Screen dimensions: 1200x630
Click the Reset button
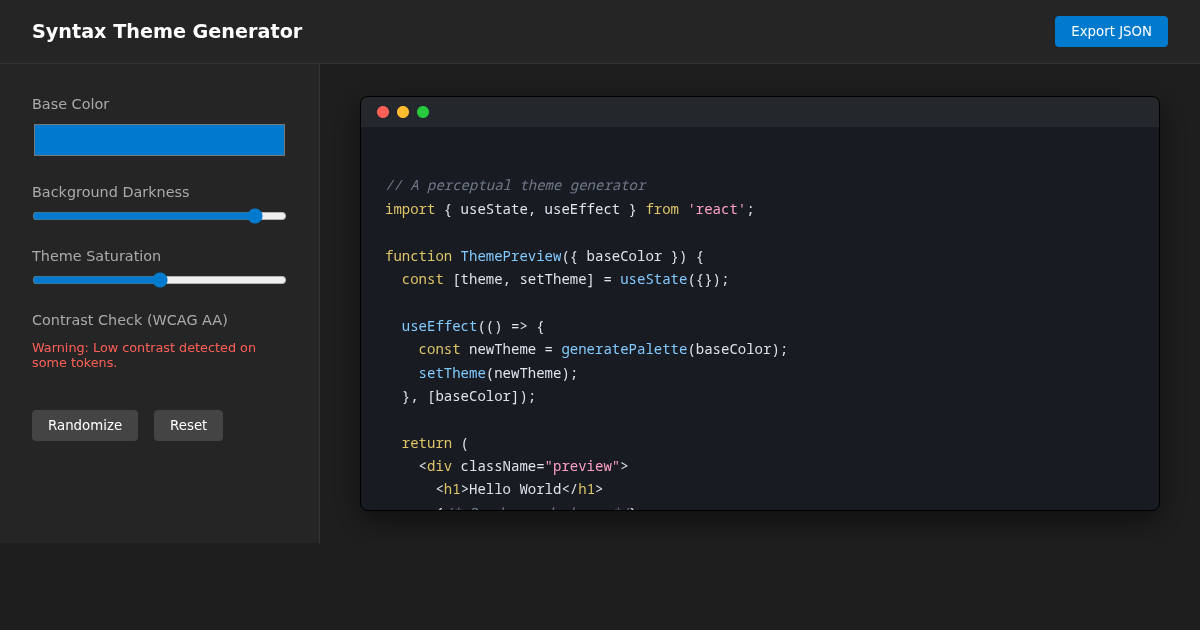[x=188, y=425]
